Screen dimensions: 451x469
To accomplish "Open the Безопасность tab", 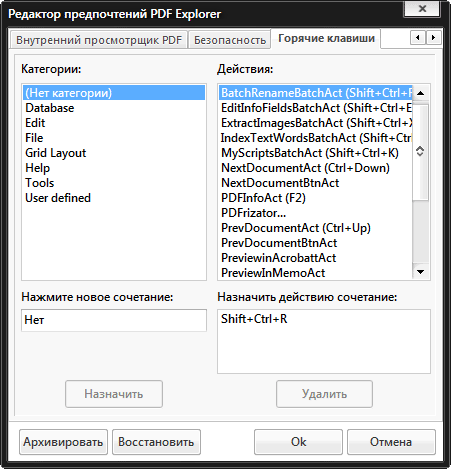I will 229,40.
